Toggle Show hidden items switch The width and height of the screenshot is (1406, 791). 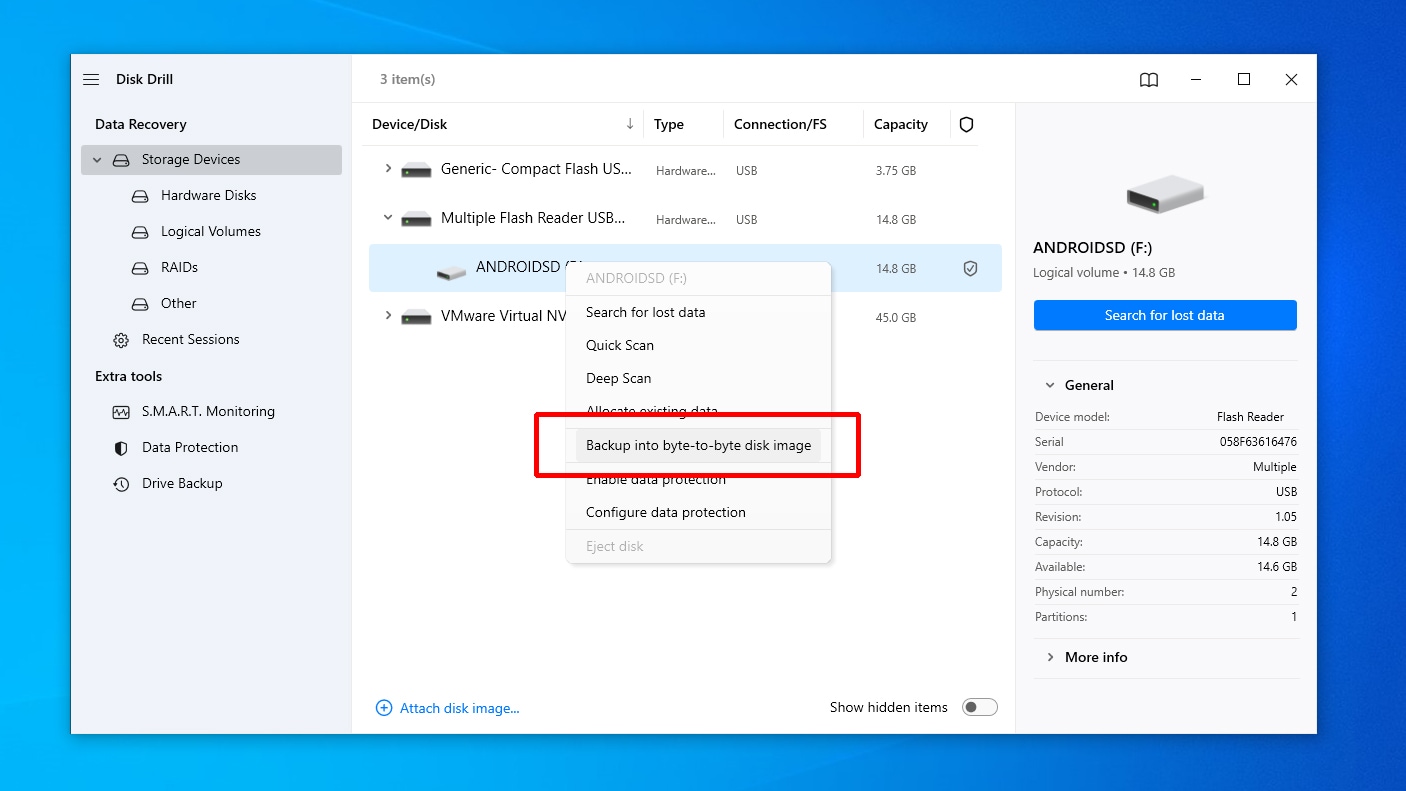click(x=979, y=707)
